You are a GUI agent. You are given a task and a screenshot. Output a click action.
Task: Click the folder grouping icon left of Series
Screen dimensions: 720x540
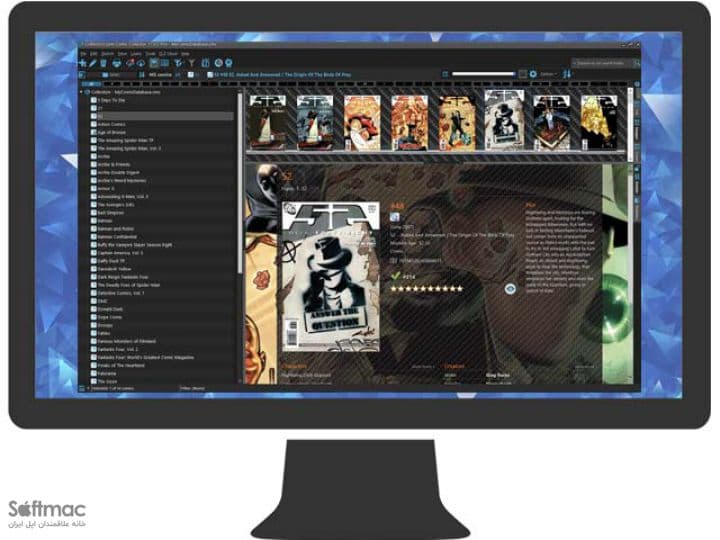pyautogui.click(x=105, y=75)
